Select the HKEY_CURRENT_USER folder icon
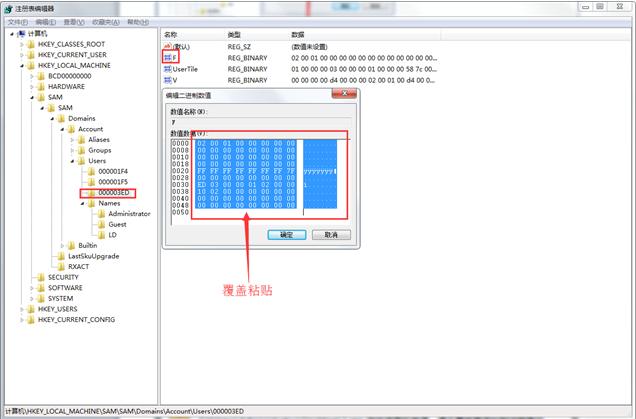This screenshot has width=636, height=419. [x=31, y=55]
